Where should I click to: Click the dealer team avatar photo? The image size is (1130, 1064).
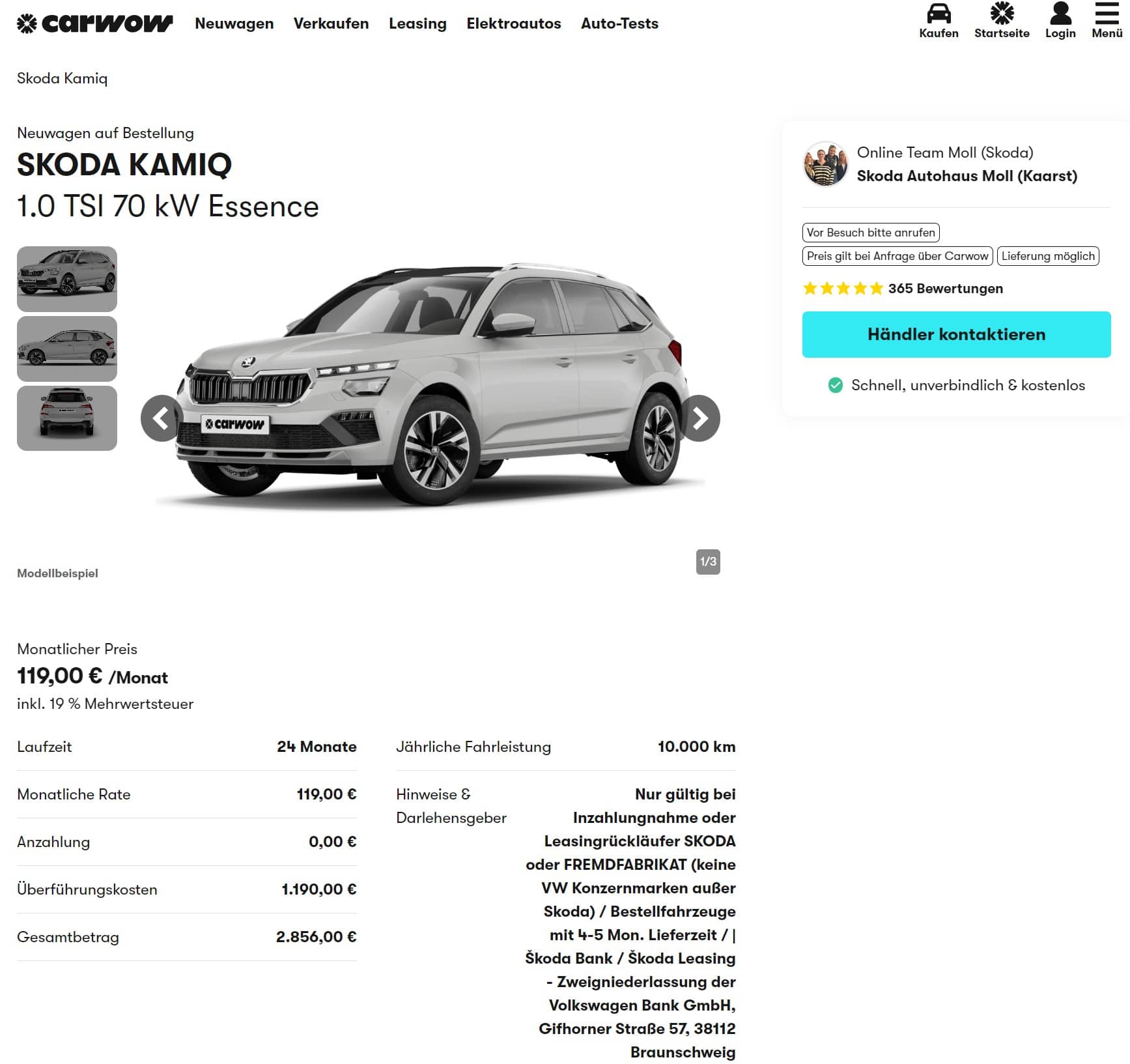pos(825,164)
